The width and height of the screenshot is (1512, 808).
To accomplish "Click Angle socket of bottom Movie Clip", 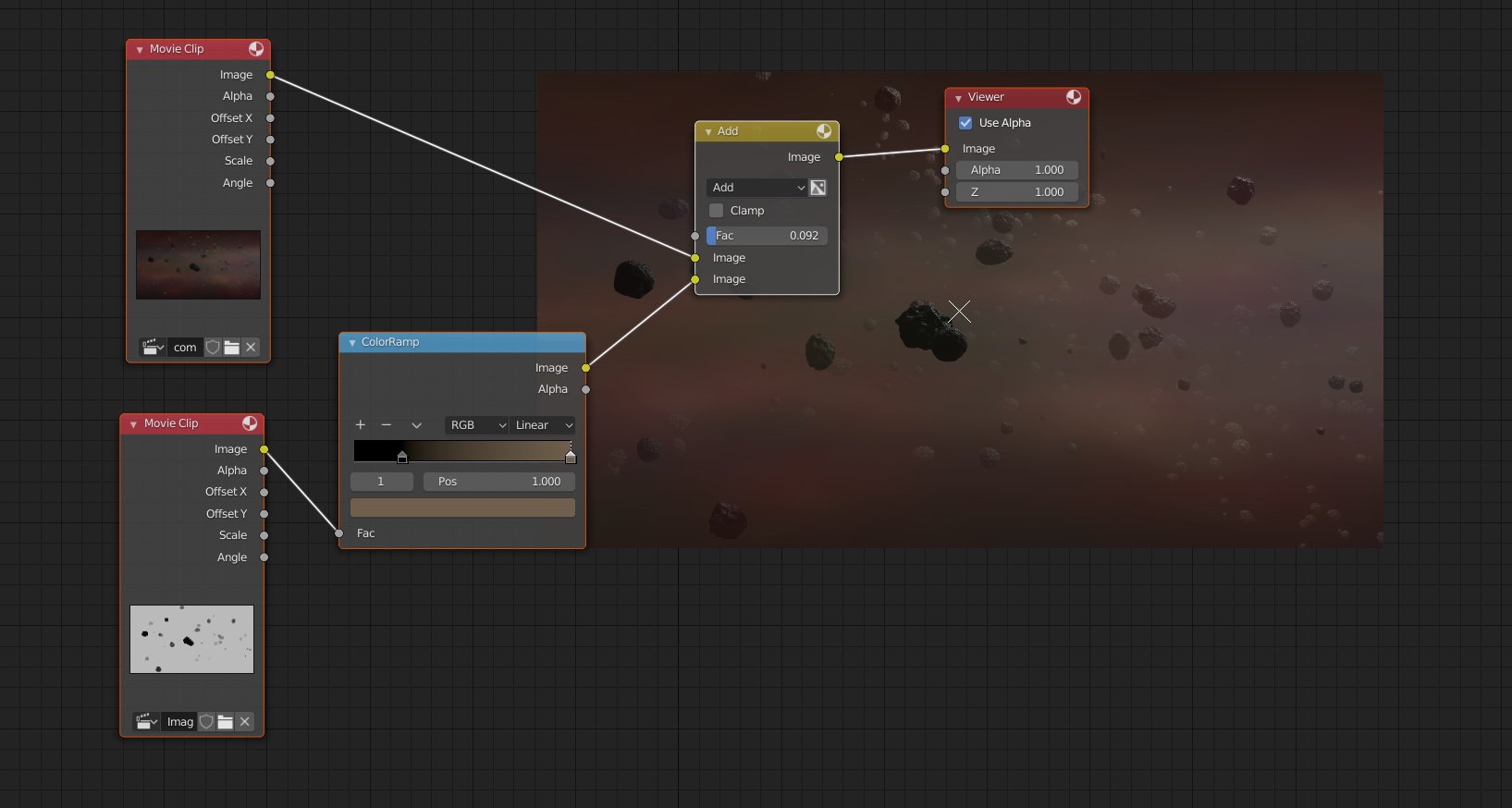I will 264,557.
